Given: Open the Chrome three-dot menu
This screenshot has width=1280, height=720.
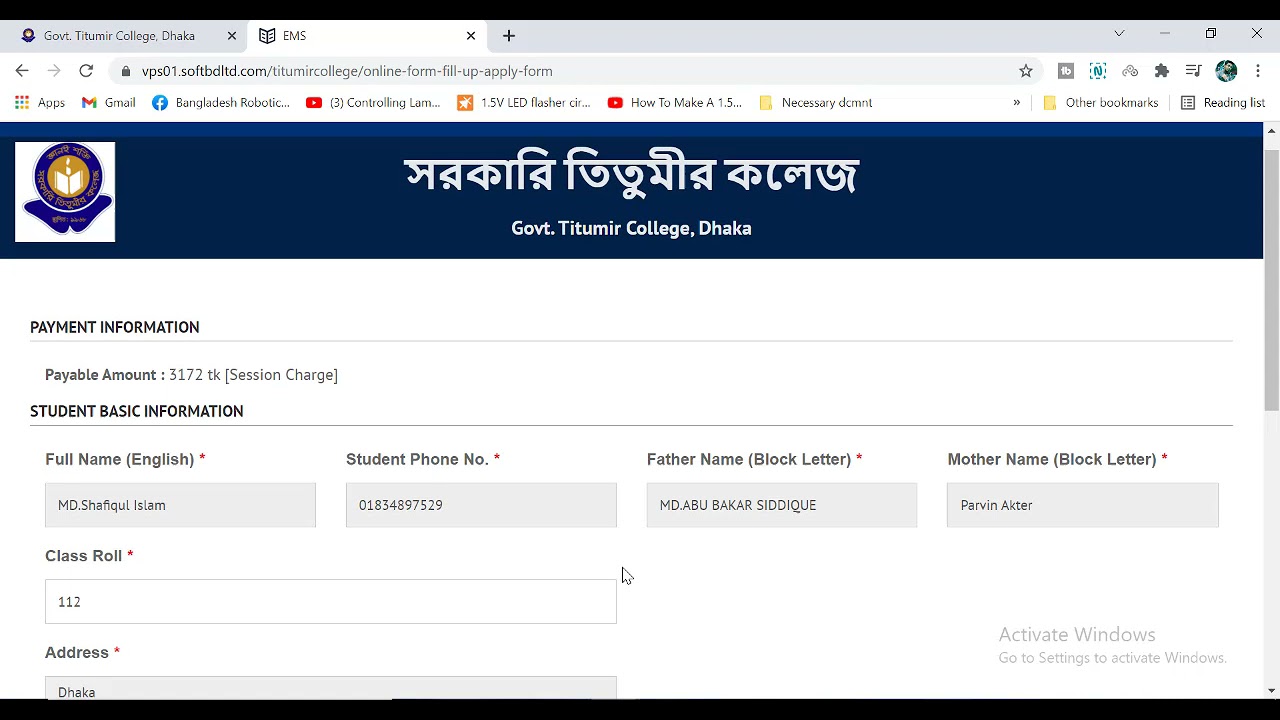Looking at the screenshot, I should click(1257, 71).
